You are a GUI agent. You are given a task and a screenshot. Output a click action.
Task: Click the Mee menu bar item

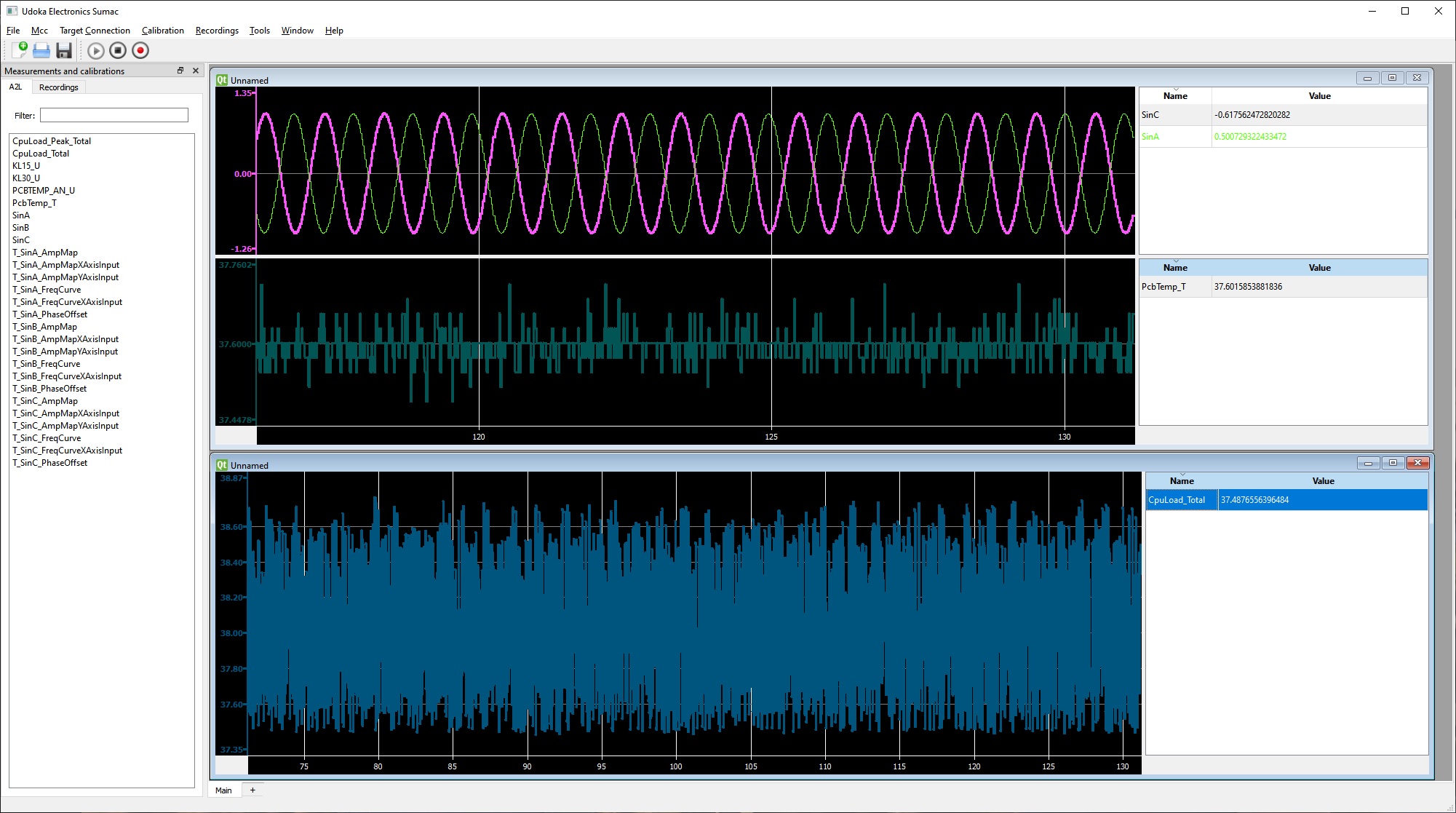(x=39, y=30)
